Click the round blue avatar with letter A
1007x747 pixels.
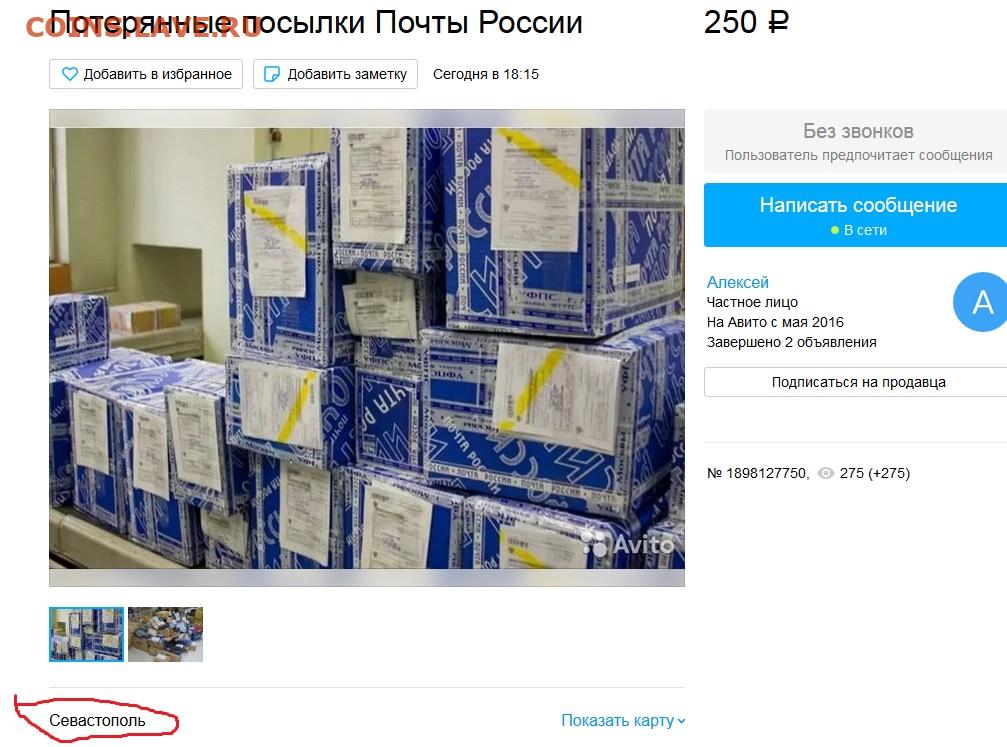(x=980, y=302)
